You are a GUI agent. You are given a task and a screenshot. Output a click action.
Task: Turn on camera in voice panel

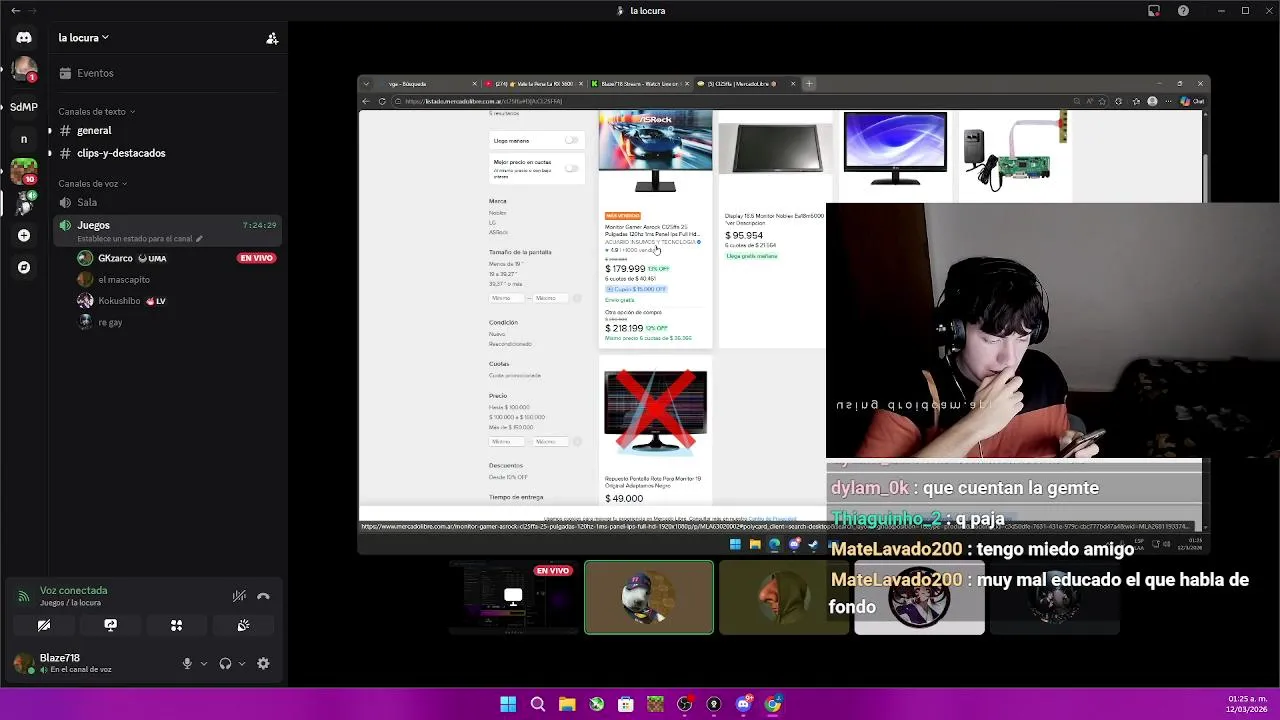click(x=44, y=625)
